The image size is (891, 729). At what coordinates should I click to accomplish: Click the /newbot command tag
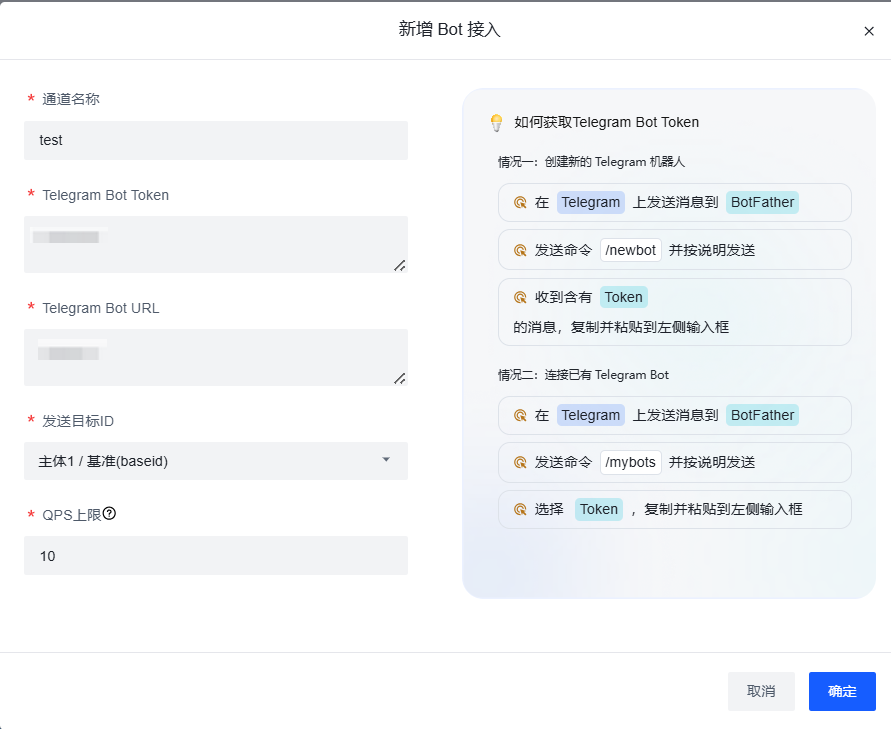click(631, 250)
